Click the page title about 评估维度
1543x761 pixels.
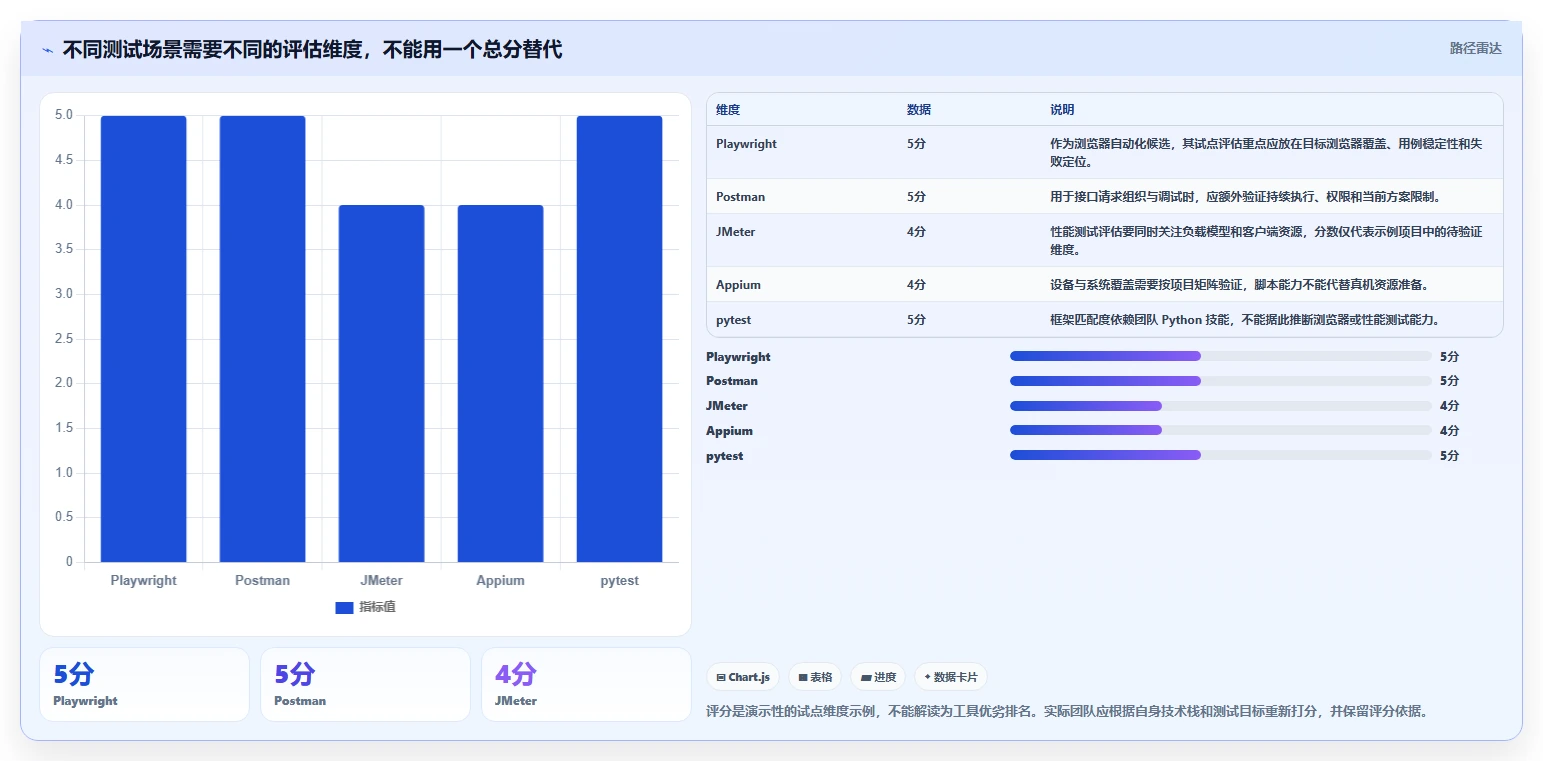[x=312, y=49]
